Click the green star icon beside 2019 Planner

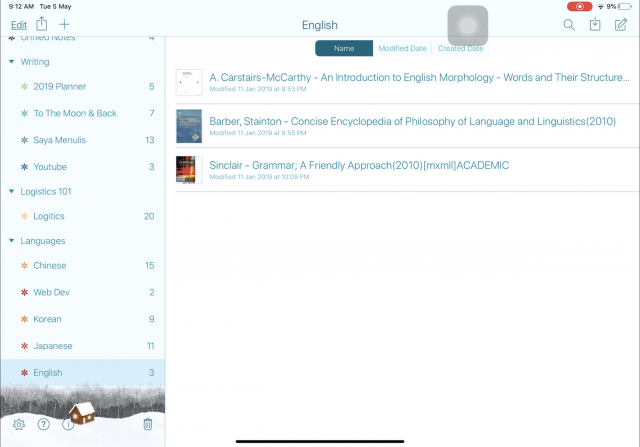point(24,87)
